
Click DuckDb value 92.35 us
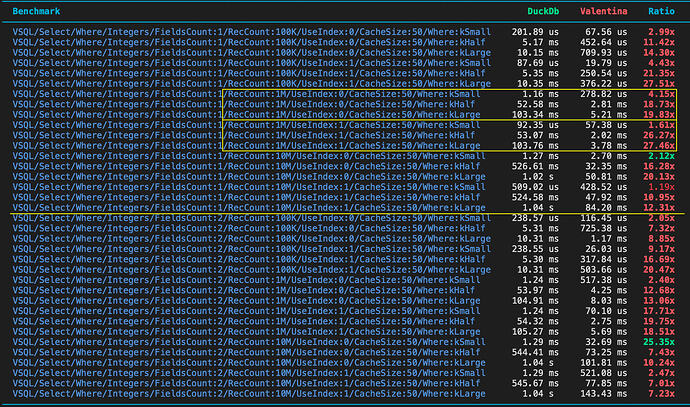coord(538,125)
